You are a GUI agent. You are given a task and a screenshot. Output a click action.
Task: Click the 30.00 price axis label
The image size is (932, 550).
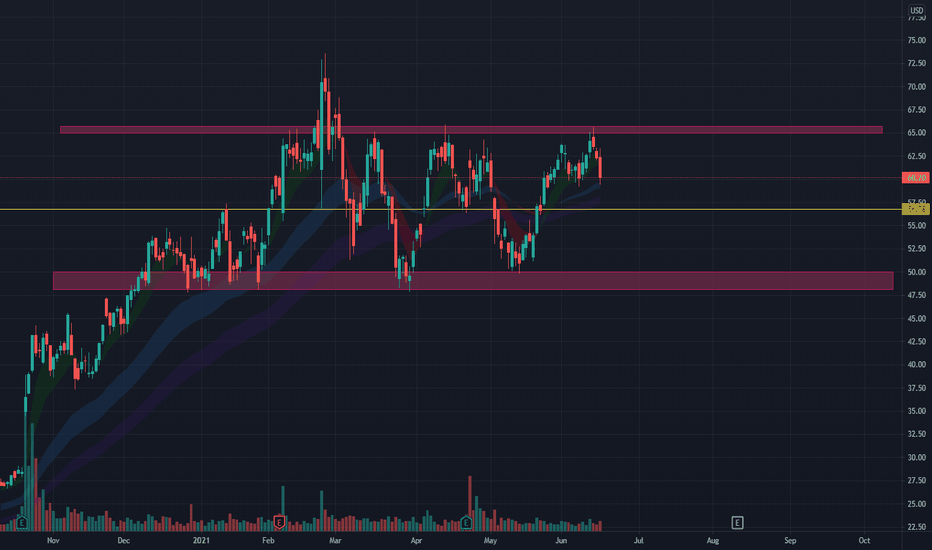(x=916, y=458)
